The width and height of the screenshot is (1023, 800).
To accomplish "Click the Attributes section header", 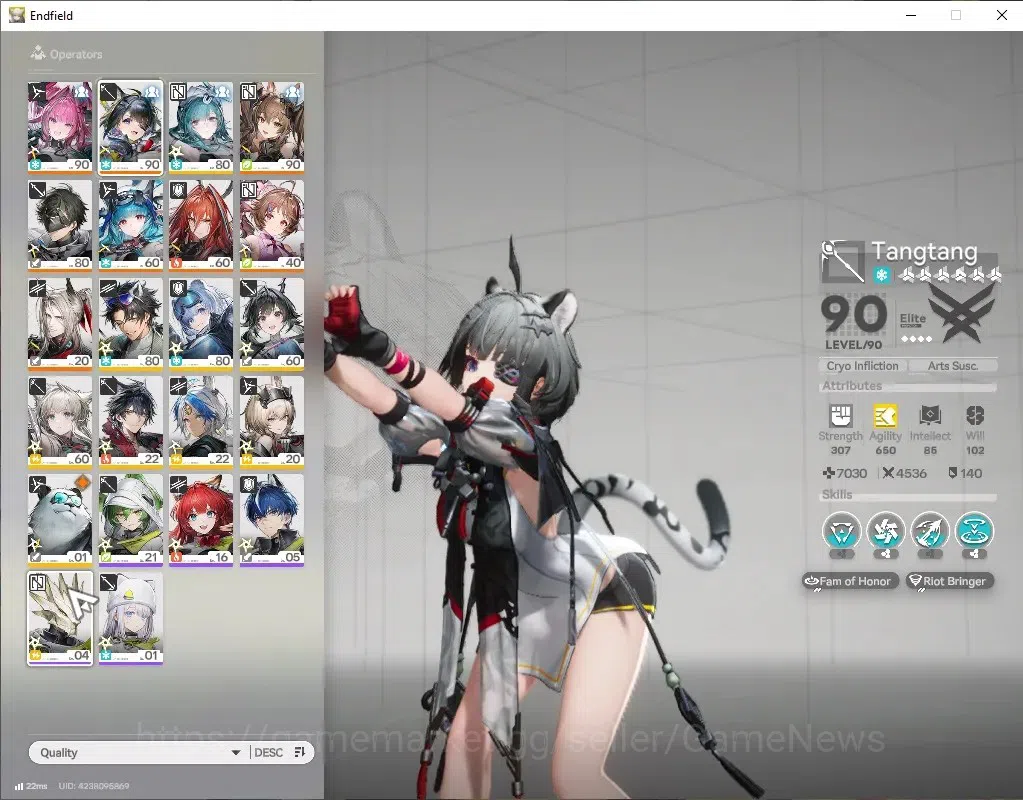I will click(851, 386).
